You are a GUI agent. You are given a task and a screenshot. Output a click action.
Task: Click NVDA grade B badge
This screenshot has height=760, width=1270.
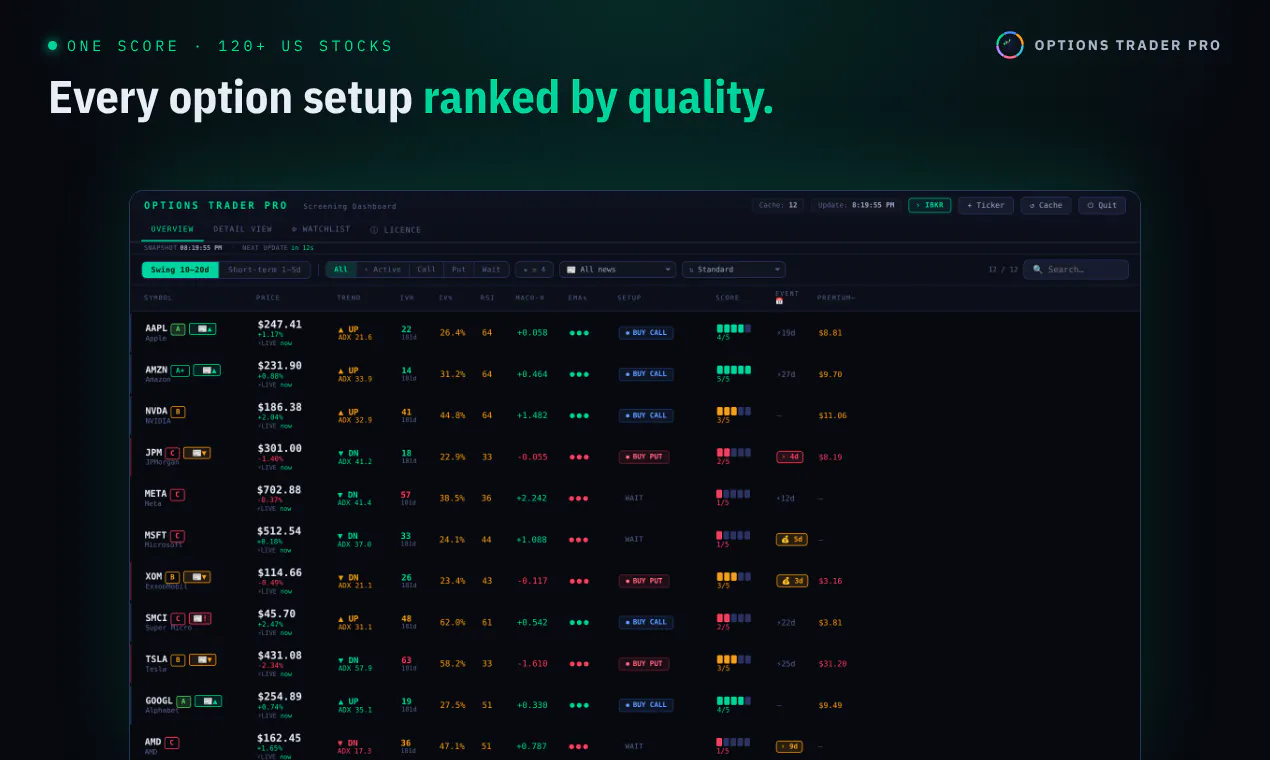[178, 412]
